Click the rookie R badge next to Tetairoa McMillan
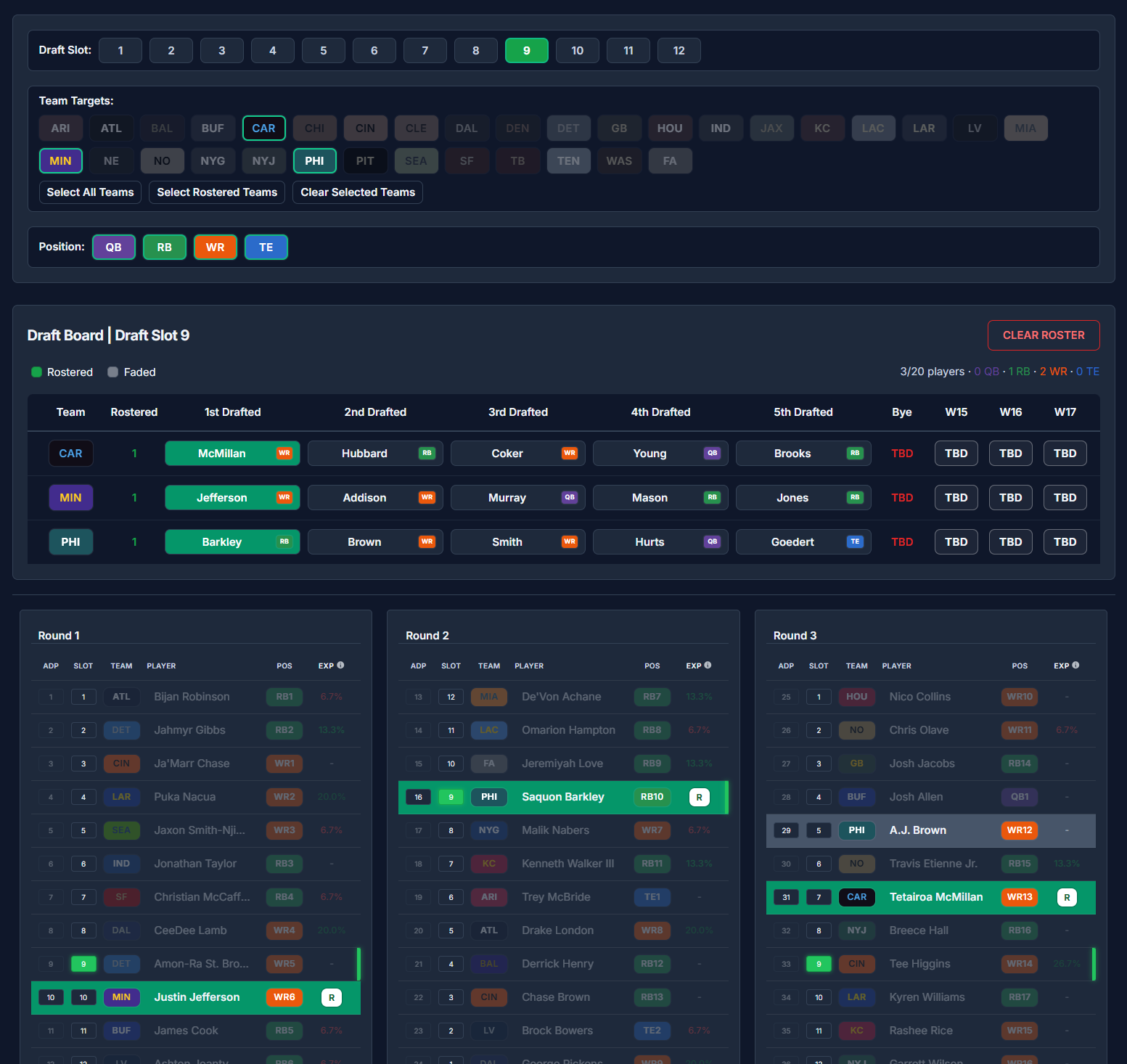The width and height of the screenshot is (1127, 1064). 1067,897
